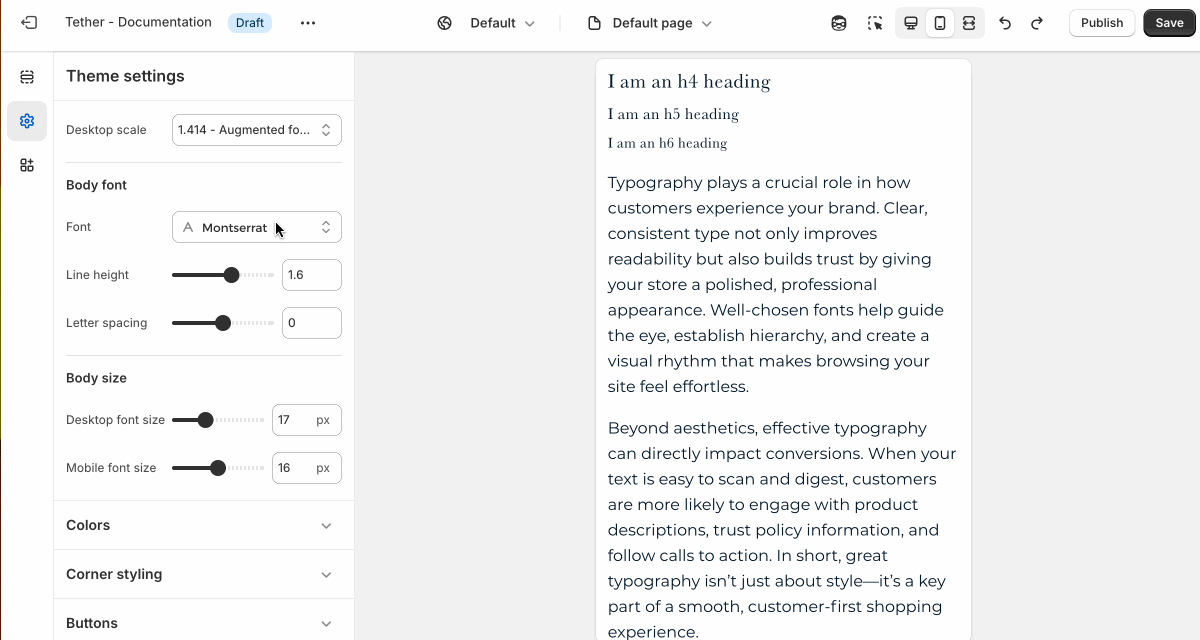Click the paragraph starting 'Beyond aesthetics'
The width and height of the screenshot is (1200, 640).
pyautogui.click(x=782, y=530)
